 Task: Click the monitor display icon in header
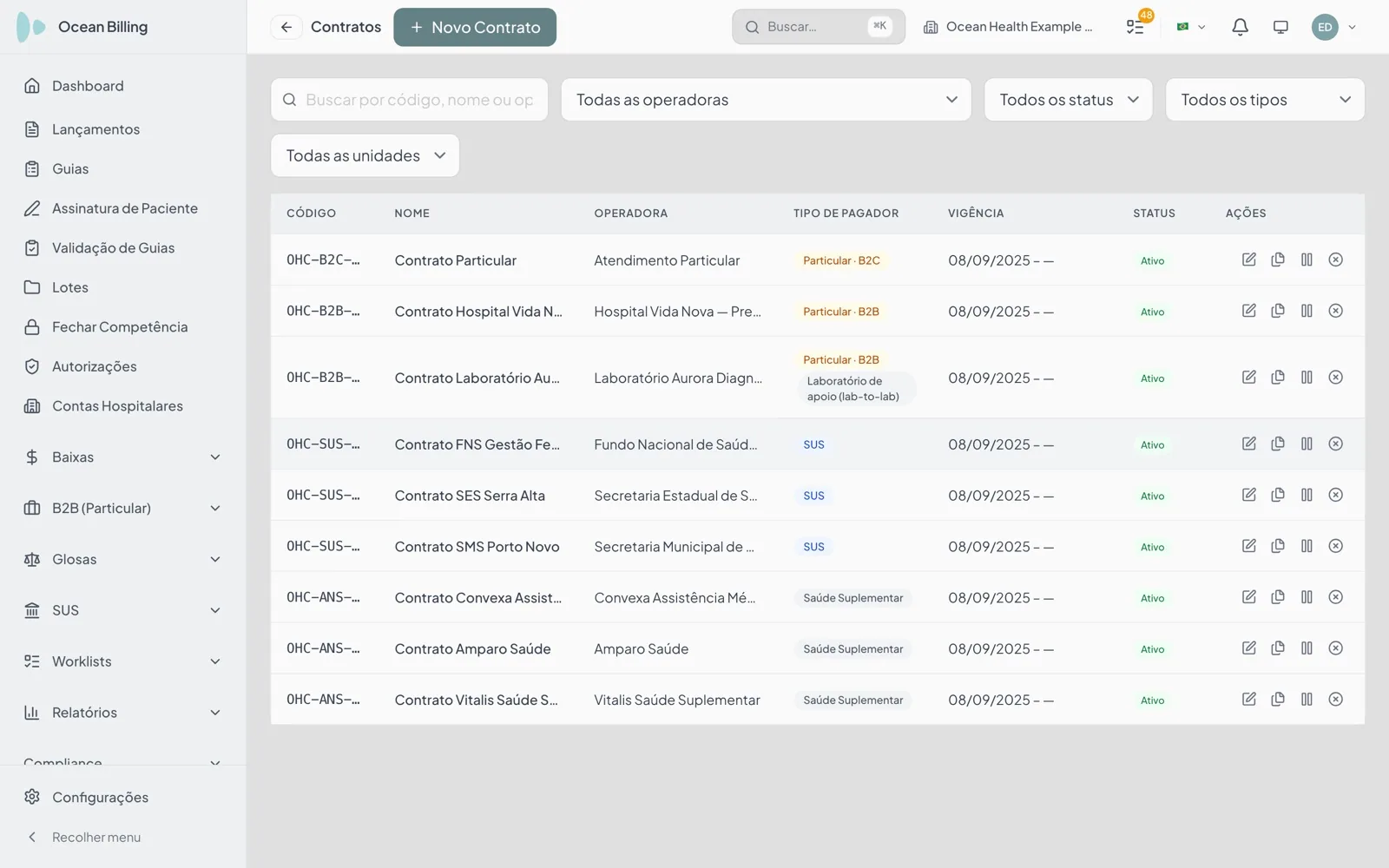[1280, 27]
